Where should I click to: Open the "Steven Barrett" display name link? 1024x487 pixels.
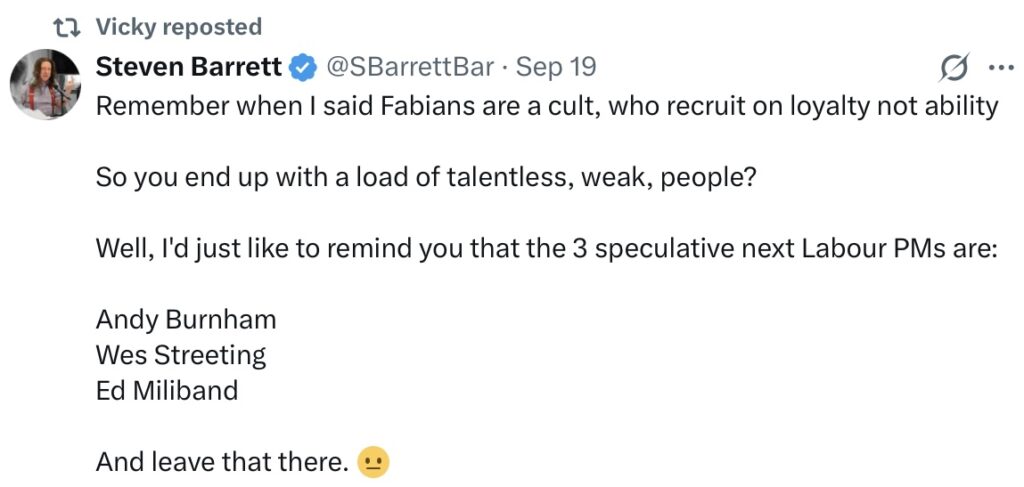tap(190, 68)
